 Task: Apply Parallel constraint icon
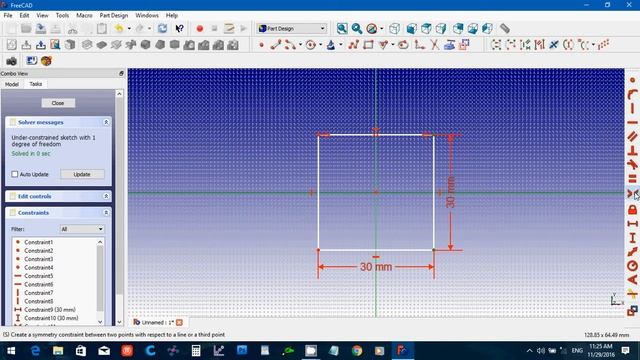point(632,136)
